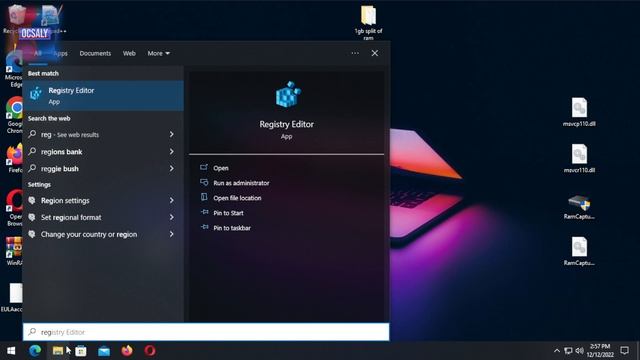Select the Firefox desktop shortcut
Image resolution: width=640 pixels, height=360 pixels.
pyautogui.click(x=15, y=158)
